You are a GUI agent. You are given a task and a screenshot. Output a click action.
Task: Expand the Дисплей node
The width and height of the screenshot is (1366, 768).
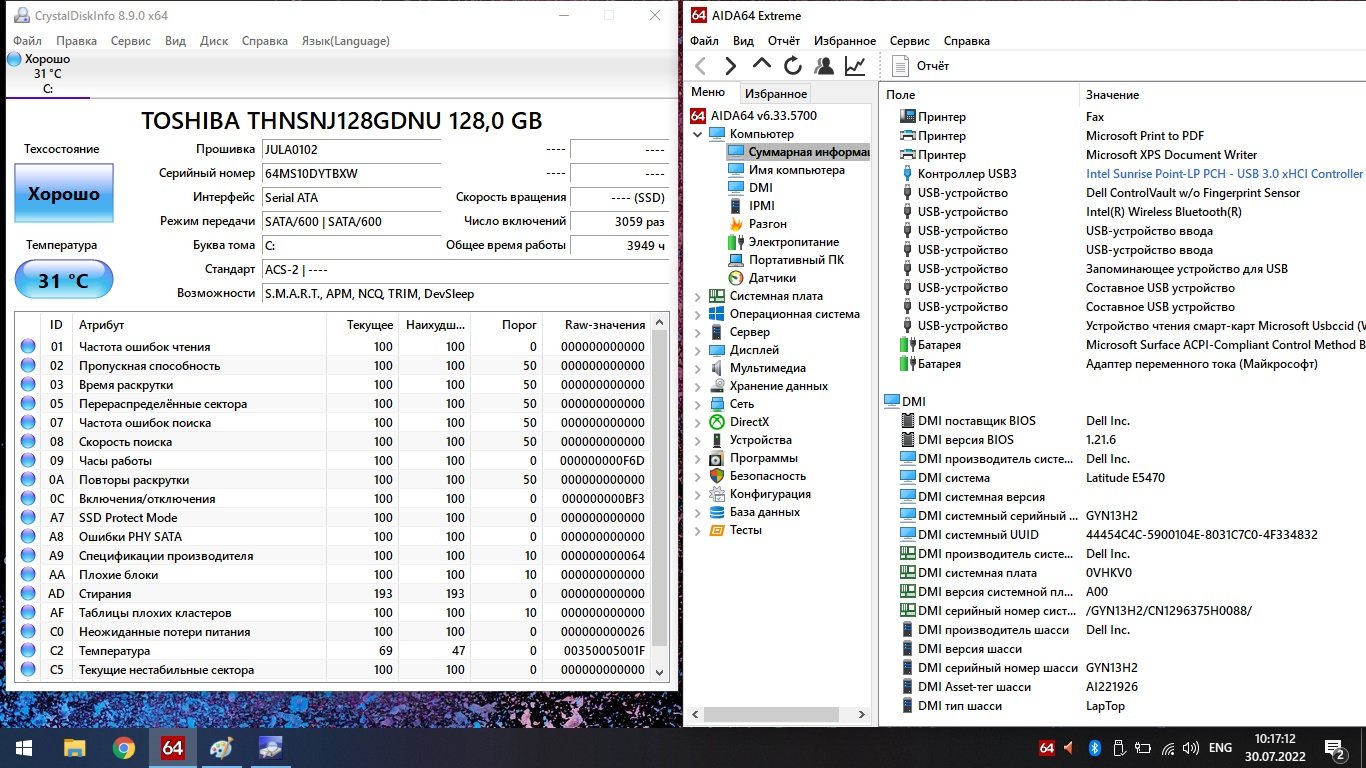tap(698, 350)
